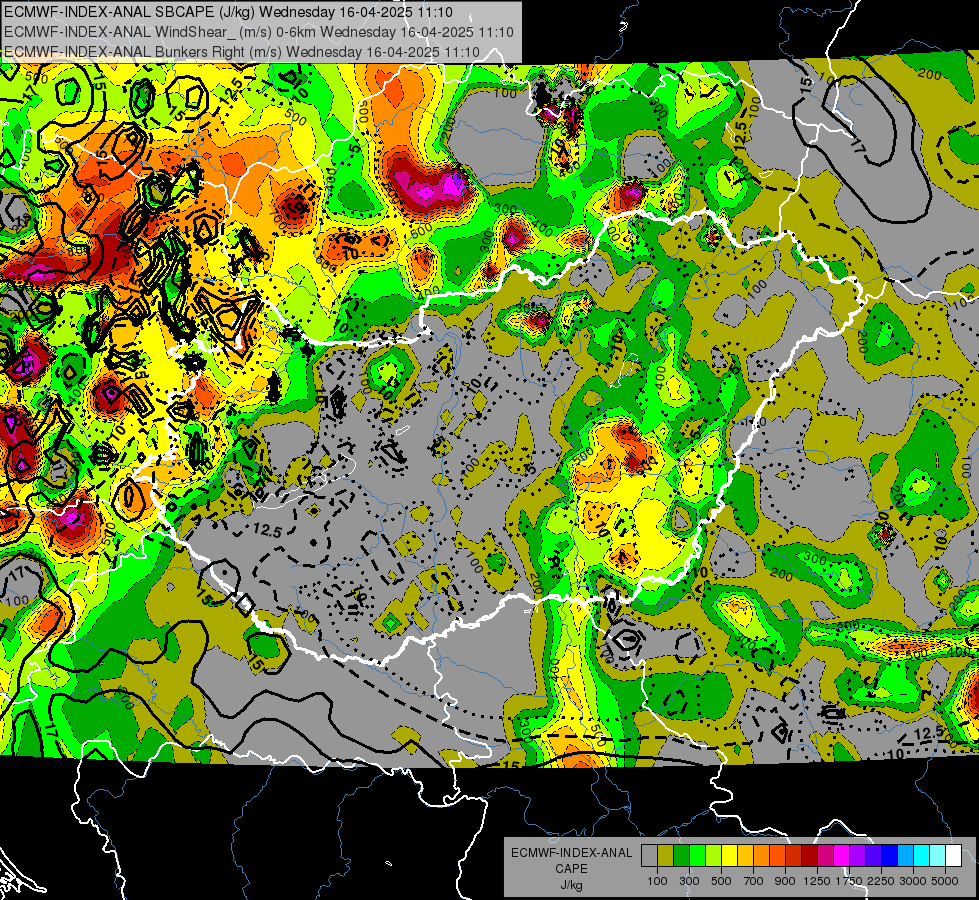Select the legend value 2250

point(882,881)
